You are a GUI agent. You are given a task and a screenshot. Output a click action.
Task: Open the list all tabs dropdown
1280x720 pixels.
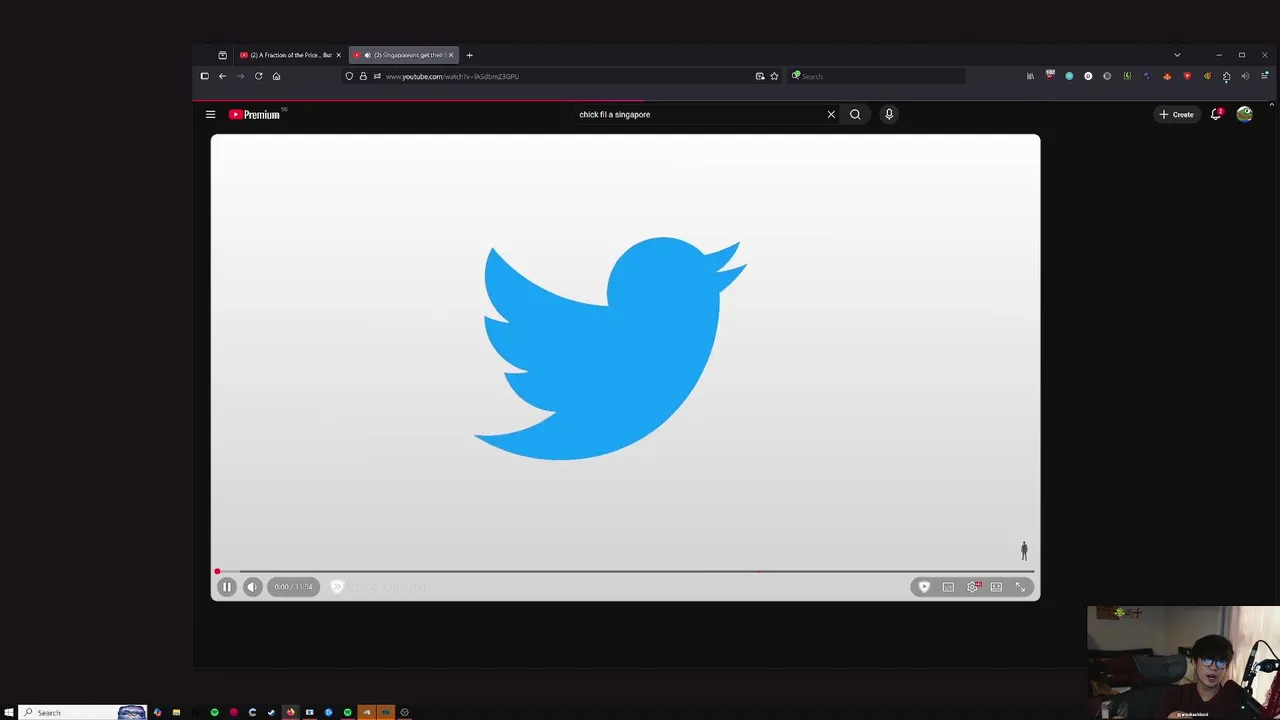[x=1177, y=55]
